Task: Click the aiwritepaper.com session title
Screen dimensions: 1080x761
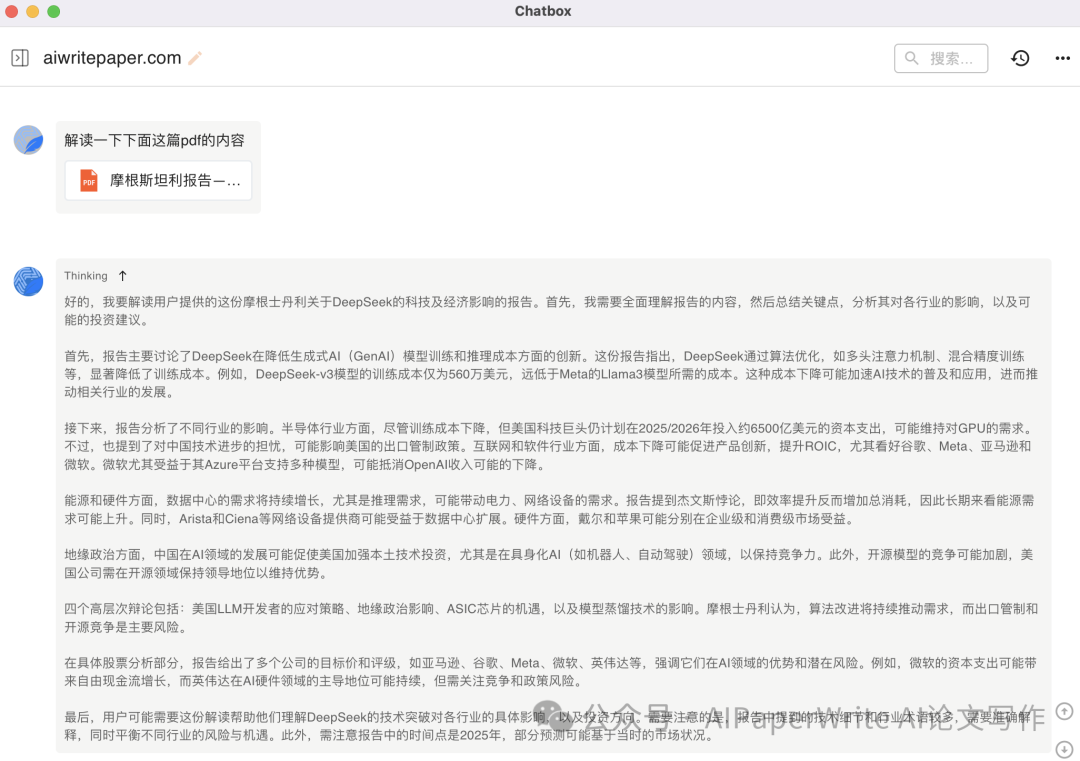Action: [x=112, y=58]
